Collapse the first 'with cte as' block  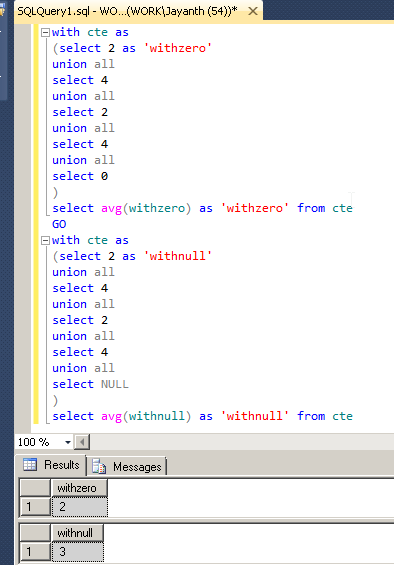click(x=45, y=32)
